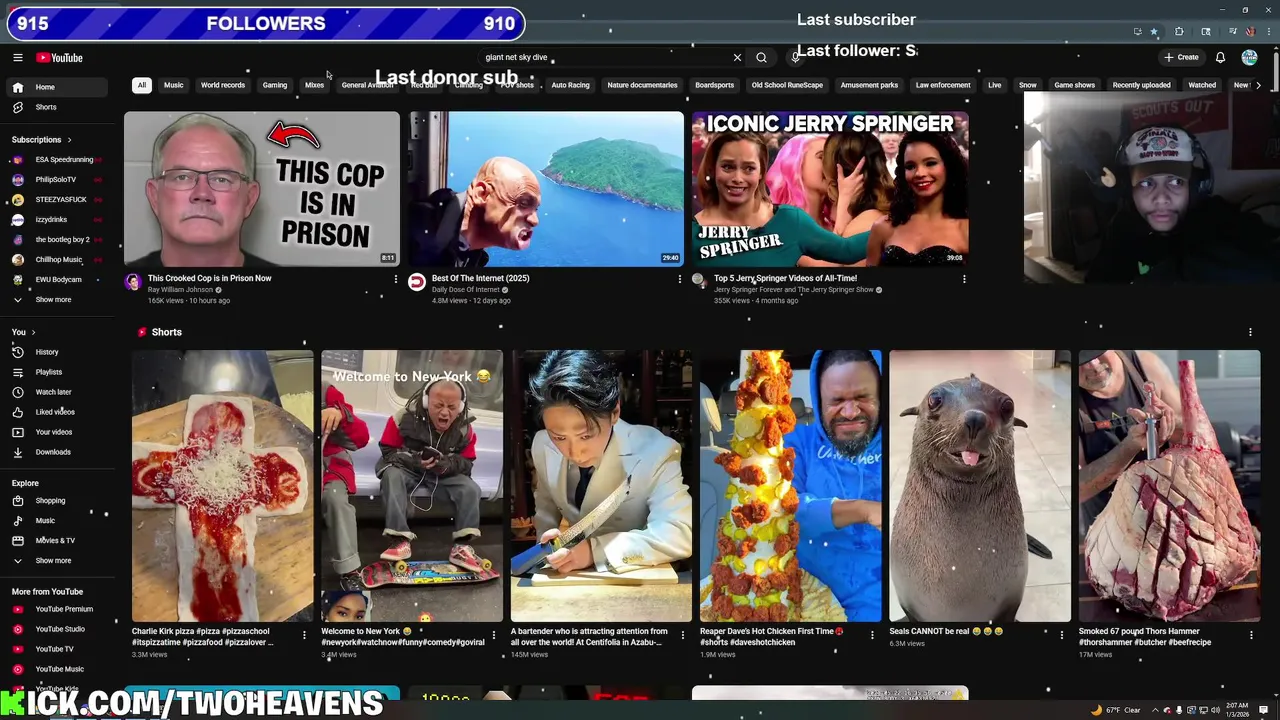Open Watch later in the sidebar
The width and height of the screenshot is (1280, 720).
point(58,392)
